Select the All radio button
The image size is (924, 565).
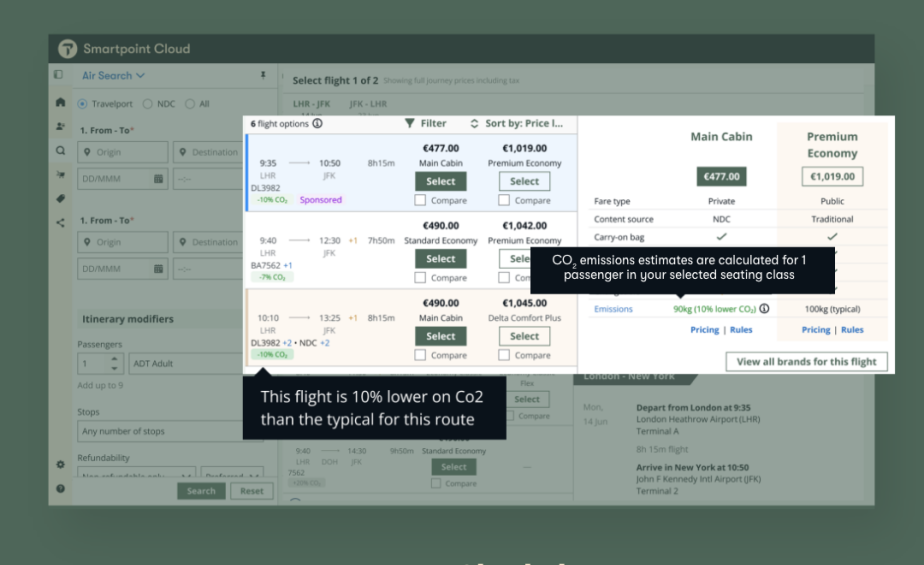(x=190, y=104)
